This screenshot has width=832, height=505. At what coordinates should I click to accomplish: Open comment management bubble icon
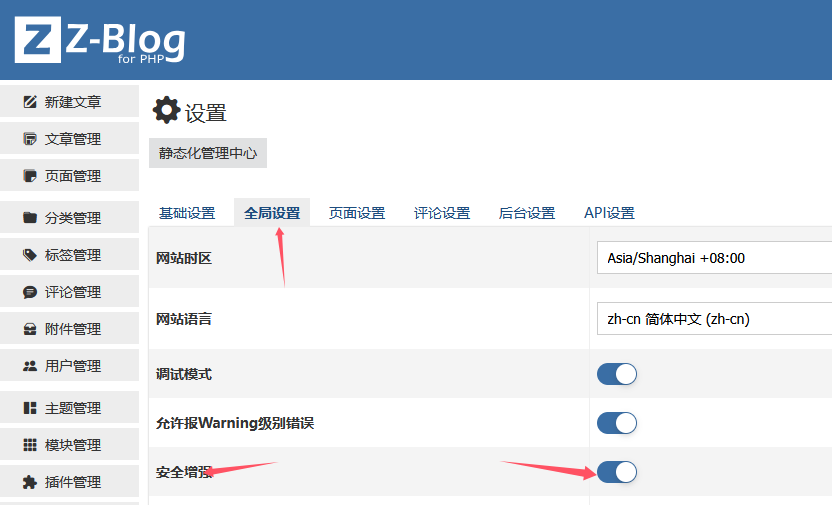(x=30, y=292)
